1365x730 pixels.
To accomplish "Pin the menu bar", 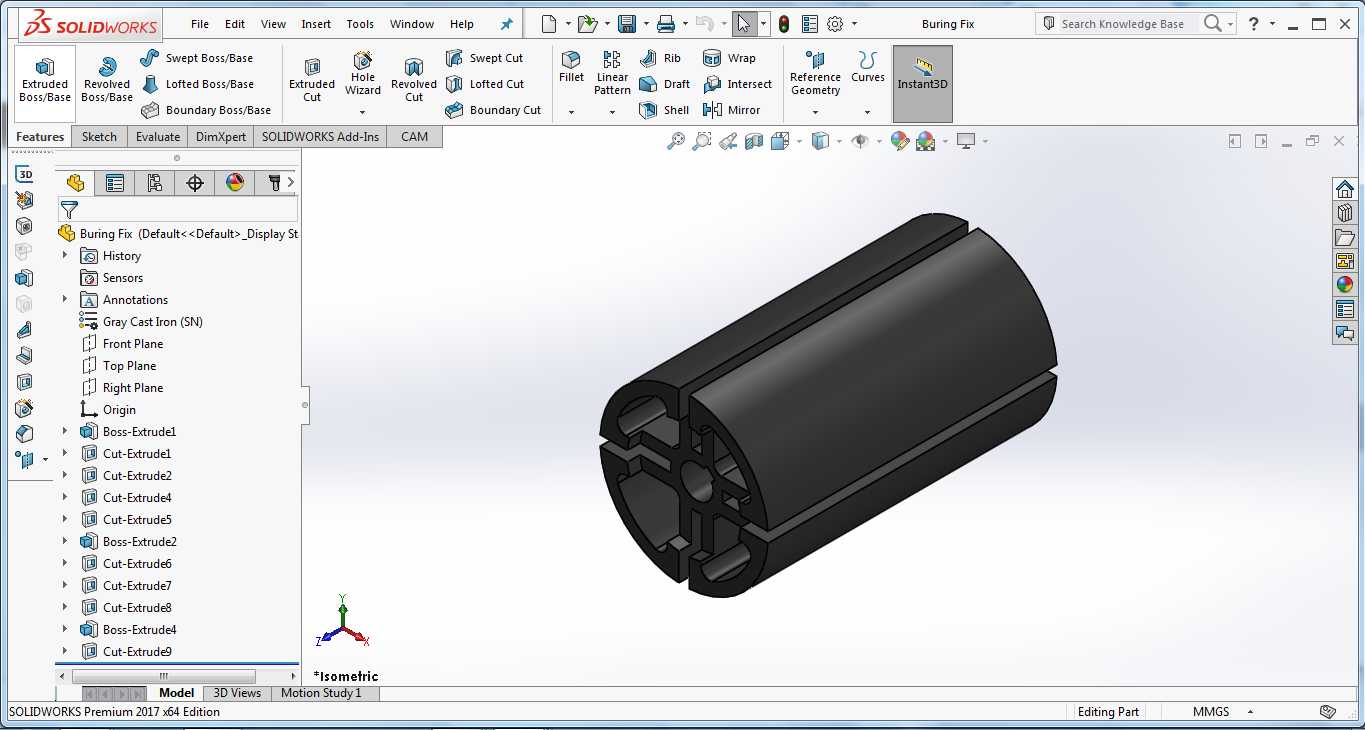I will 506,24.
